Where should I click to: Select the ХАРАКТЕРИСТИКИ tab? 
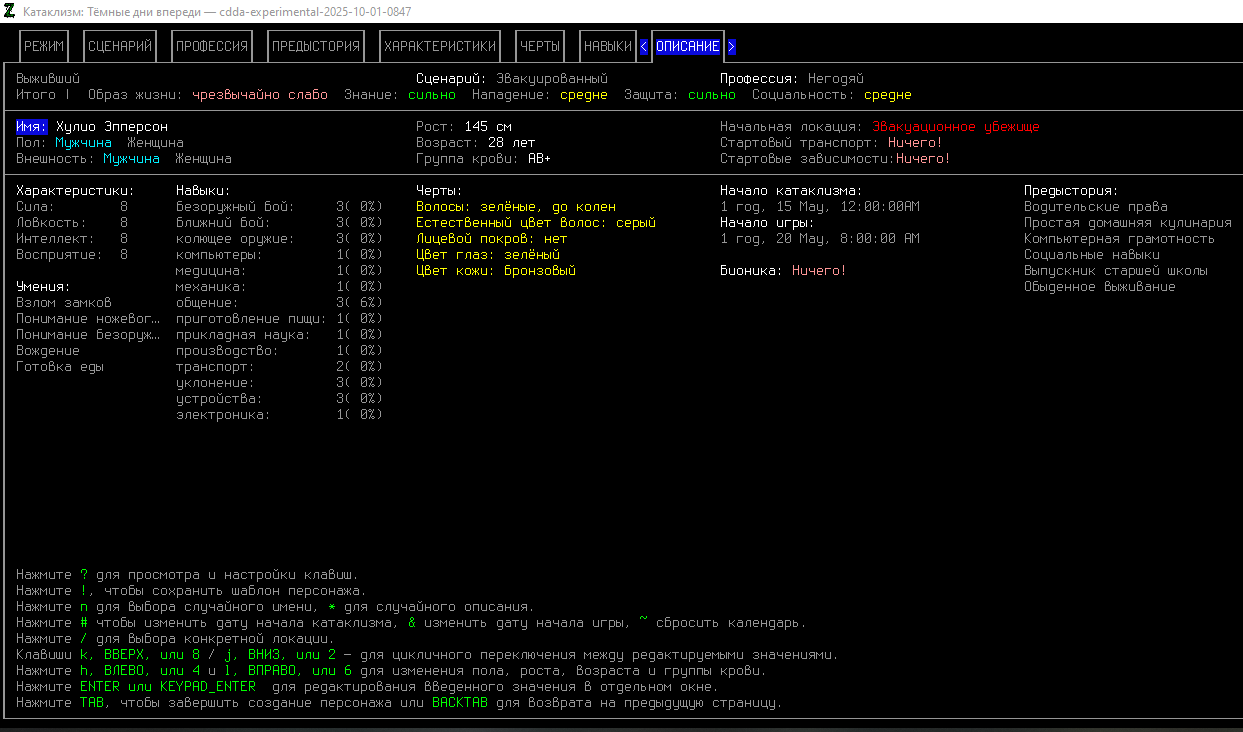coord(440,47)
